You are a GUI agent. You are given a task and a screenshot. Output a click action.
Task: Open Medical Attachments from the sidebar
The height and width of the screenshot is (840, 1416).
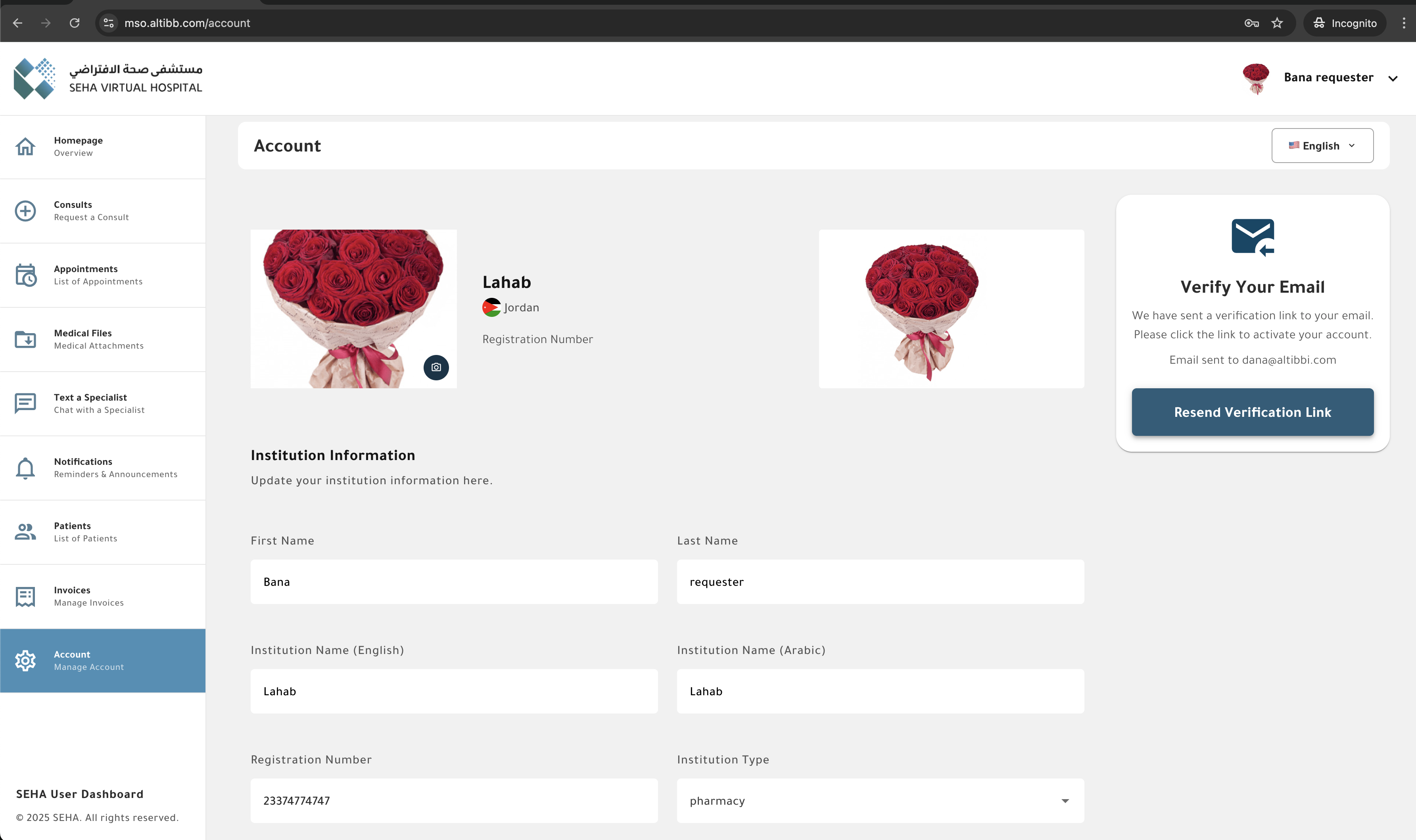tap(98, 345)
